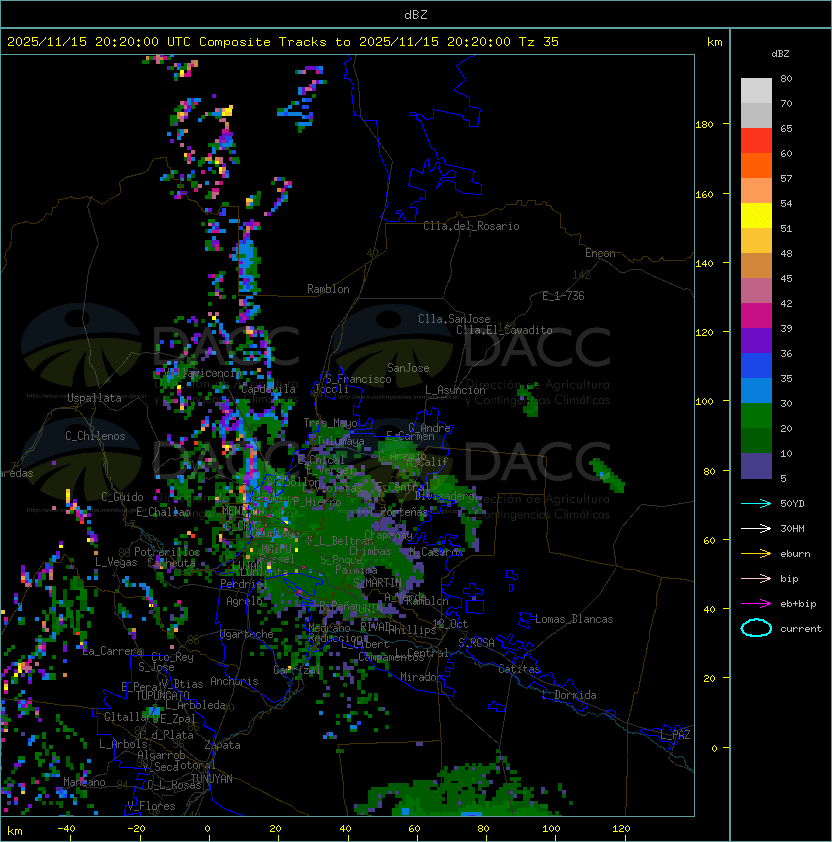
Task: Pick the bright yellow 54 dBZ swatch
Action: [756, 216]
